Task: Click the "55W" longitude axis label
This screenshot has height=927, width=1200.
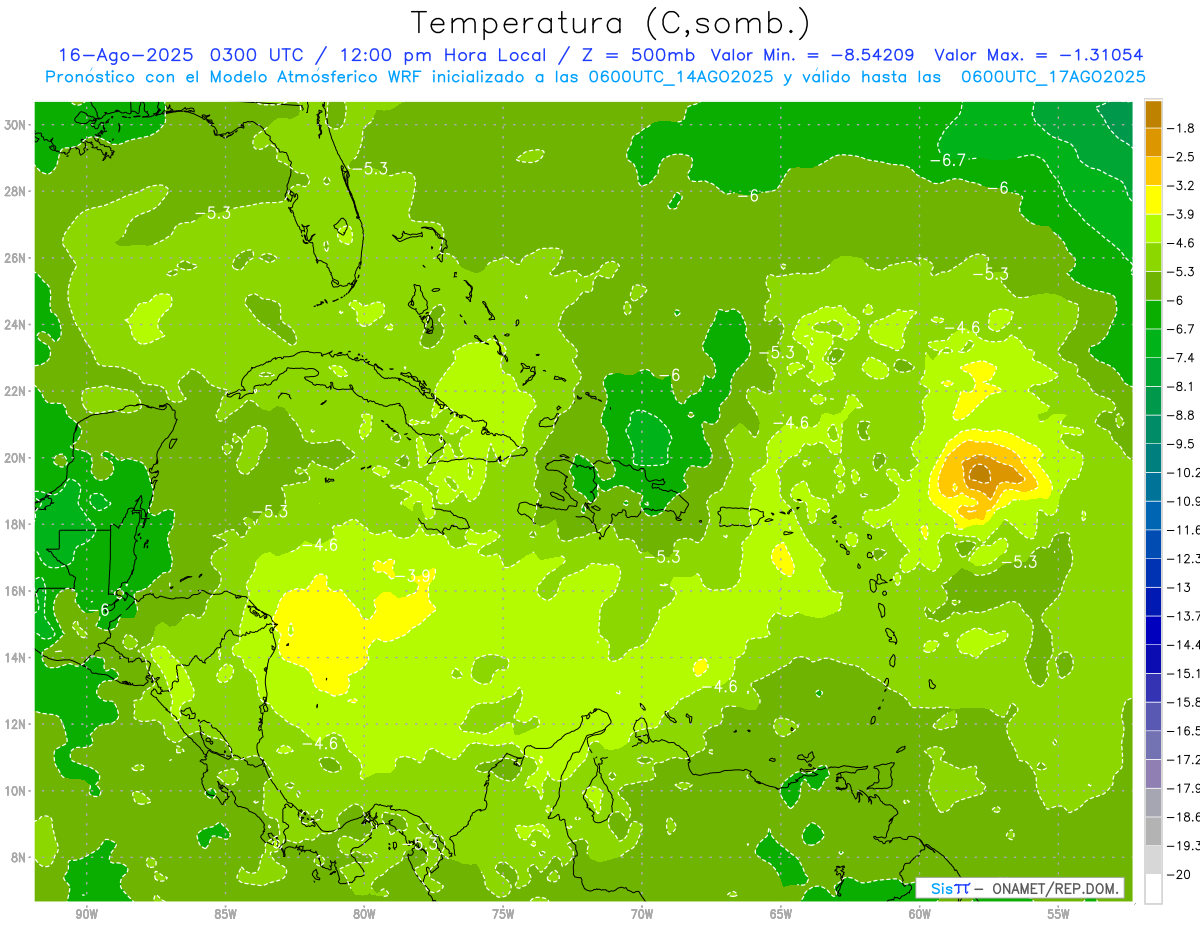Action: point(1059,915)
